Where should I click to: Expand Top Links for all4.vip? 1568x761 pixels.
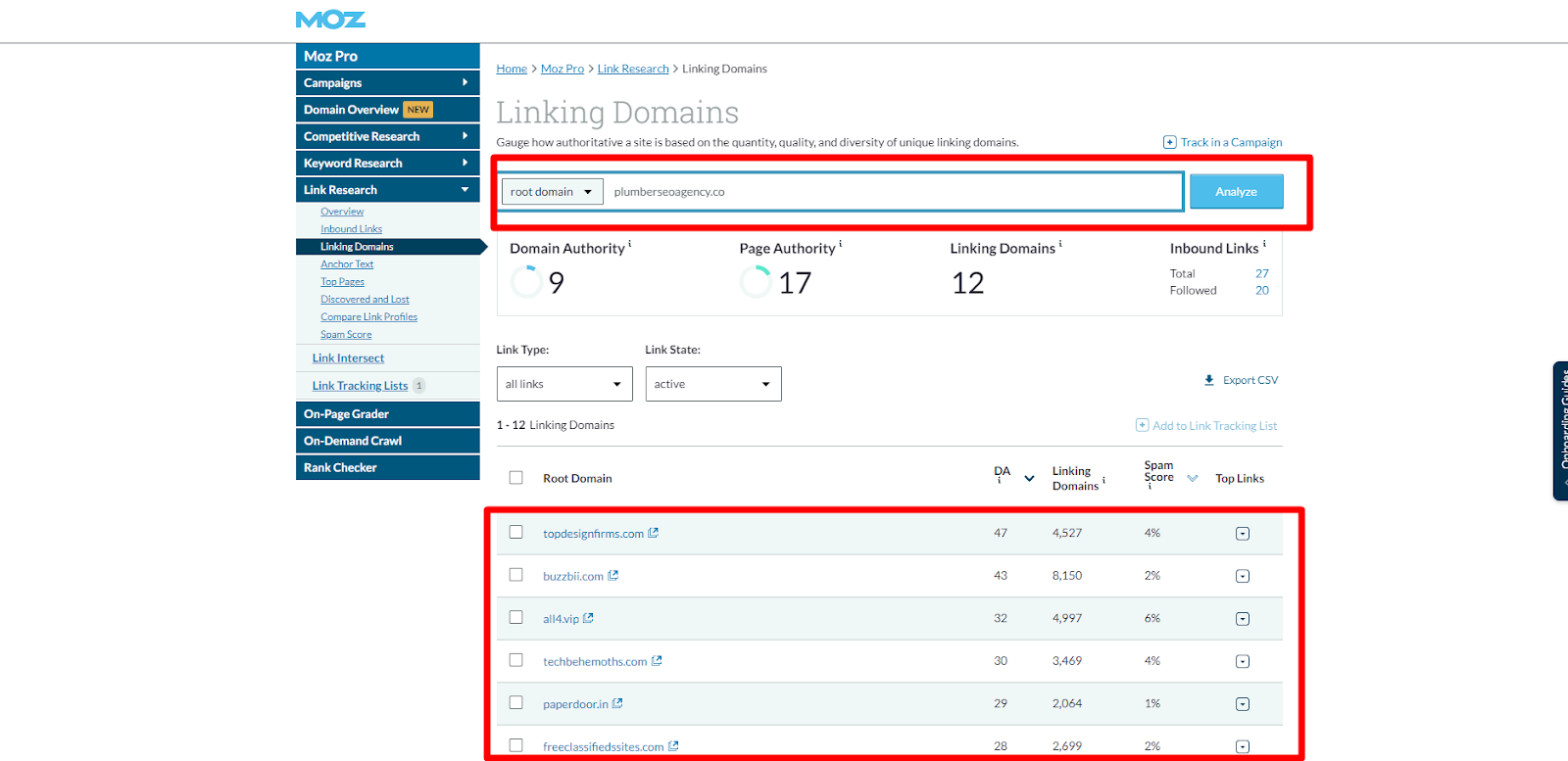[1243, 619]
